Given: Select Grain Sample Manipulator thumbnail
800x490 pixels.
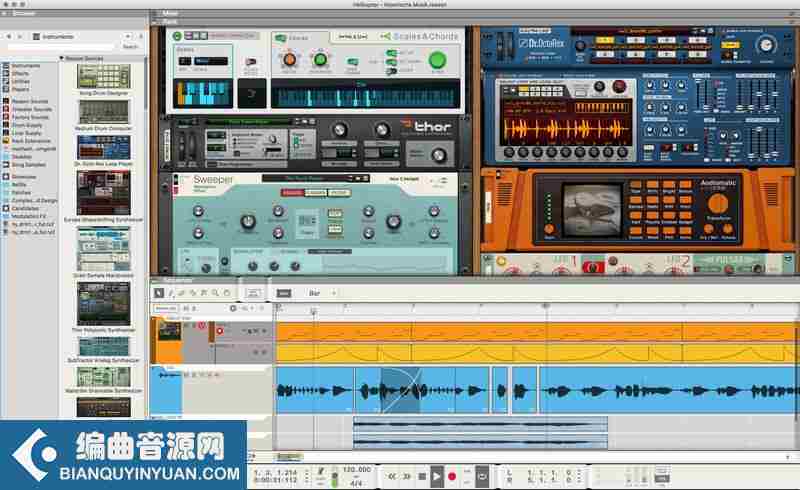Looking at the screenshot, I should 104,249.
